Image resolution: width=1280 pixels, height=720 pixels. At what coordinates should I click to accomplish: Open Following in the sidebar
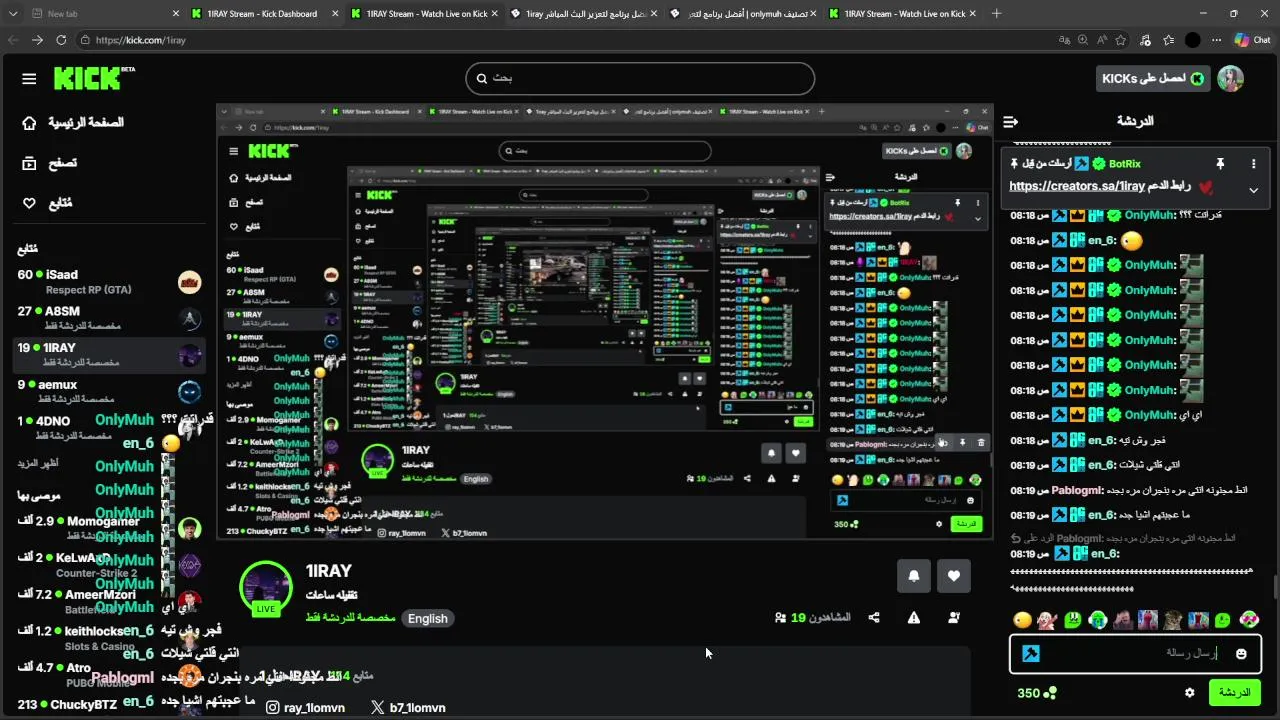pyautogui.click(x=48, y=203)
